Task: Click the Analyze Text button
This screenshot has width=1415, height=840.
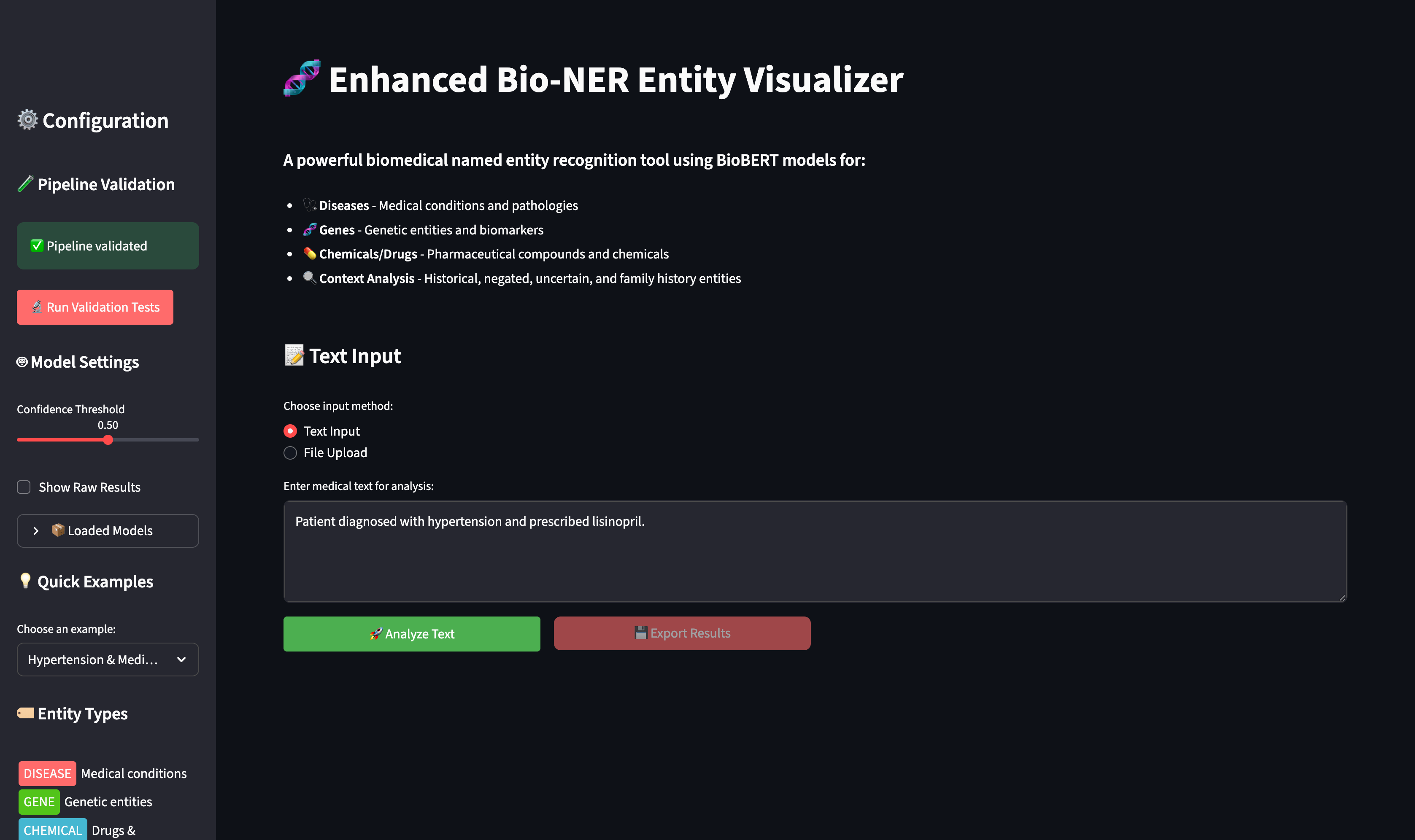Action: click(x=412, y=634)
